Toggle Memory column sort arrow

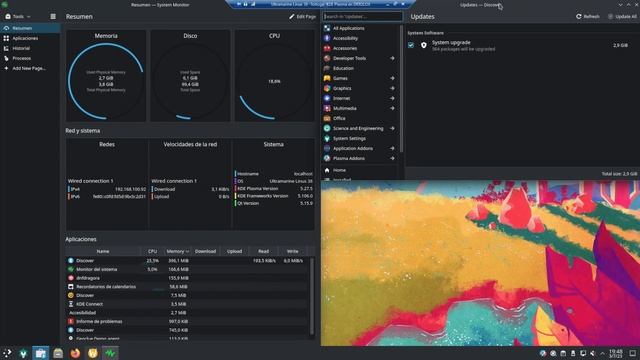click(187, 251)
